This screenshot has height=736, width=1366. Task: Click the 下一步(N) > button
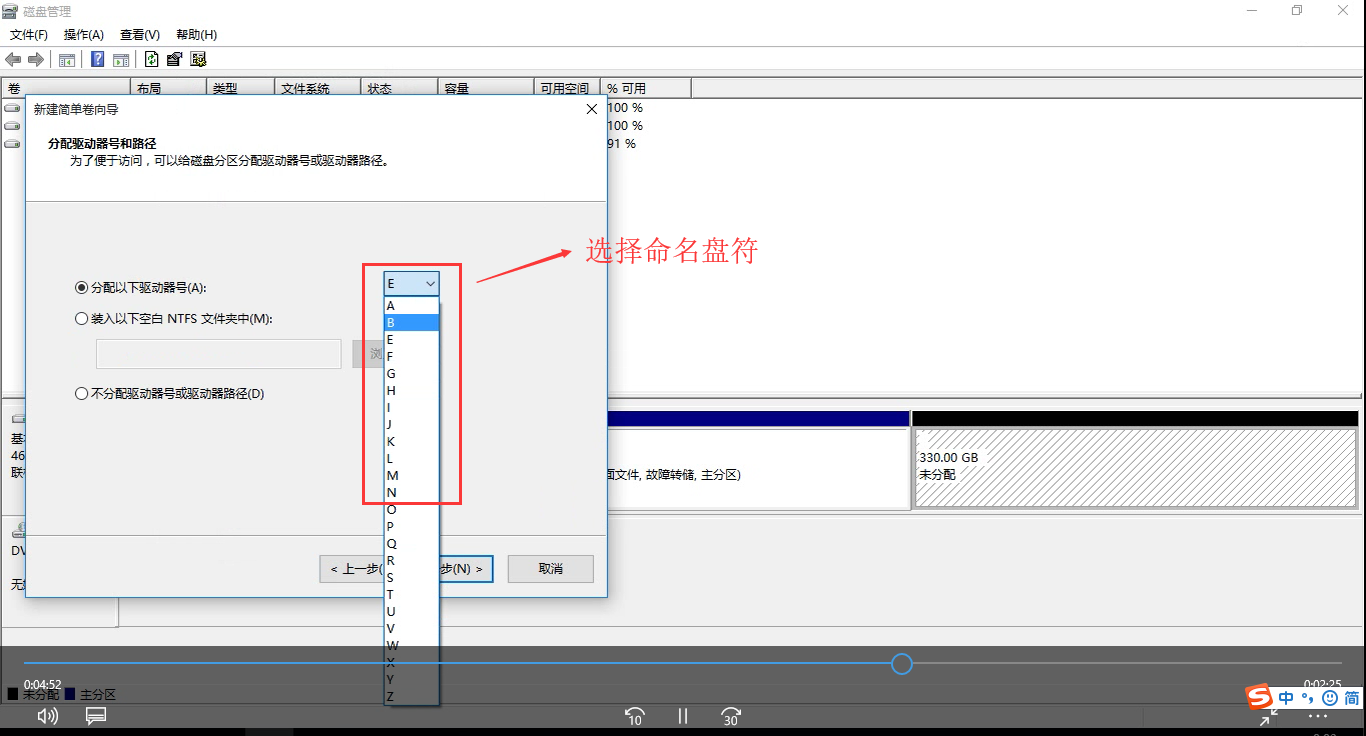pyautogui.click(x=464, y=569)
